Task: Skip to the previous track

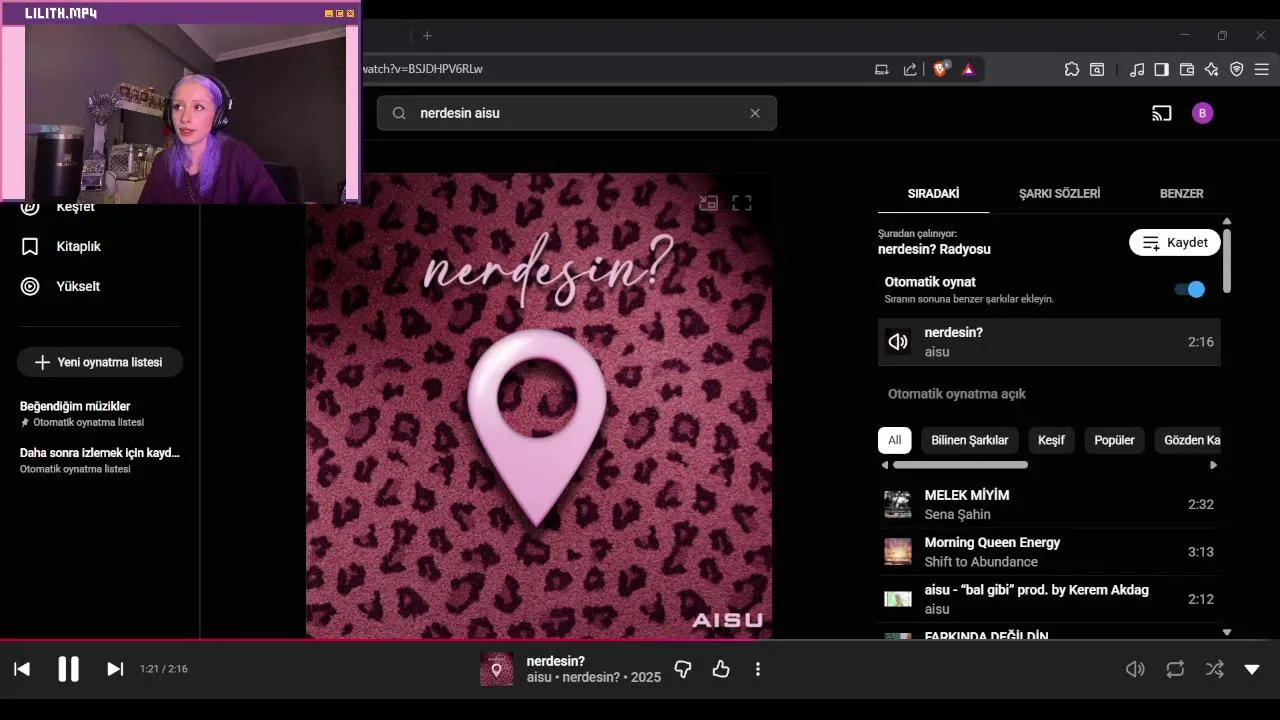Action: 22,669
